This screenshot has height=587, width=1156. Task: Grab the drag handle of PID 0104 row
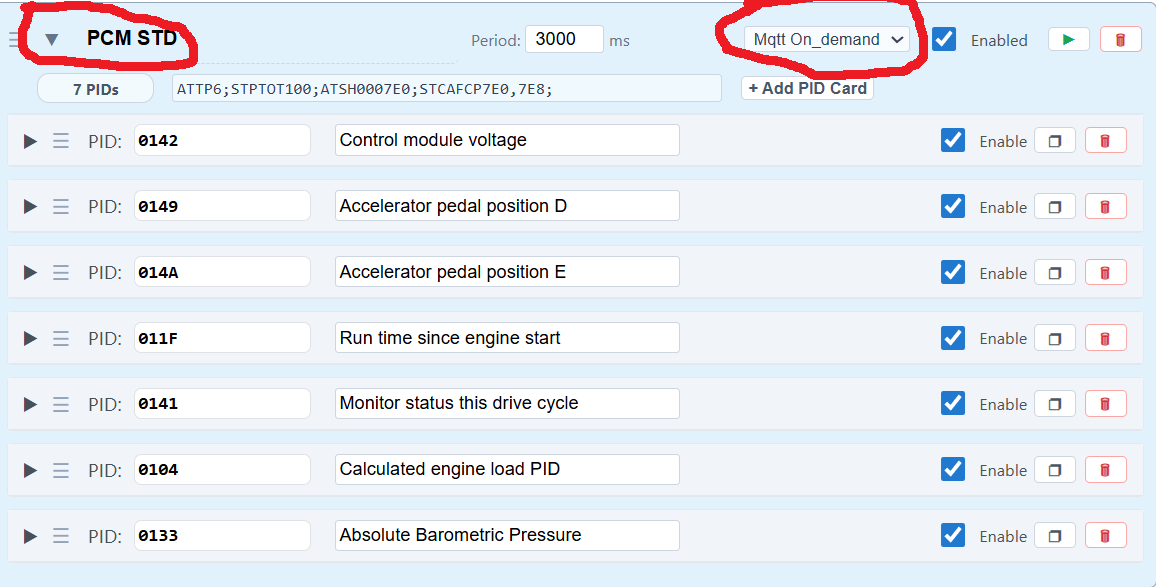point(60,470)
